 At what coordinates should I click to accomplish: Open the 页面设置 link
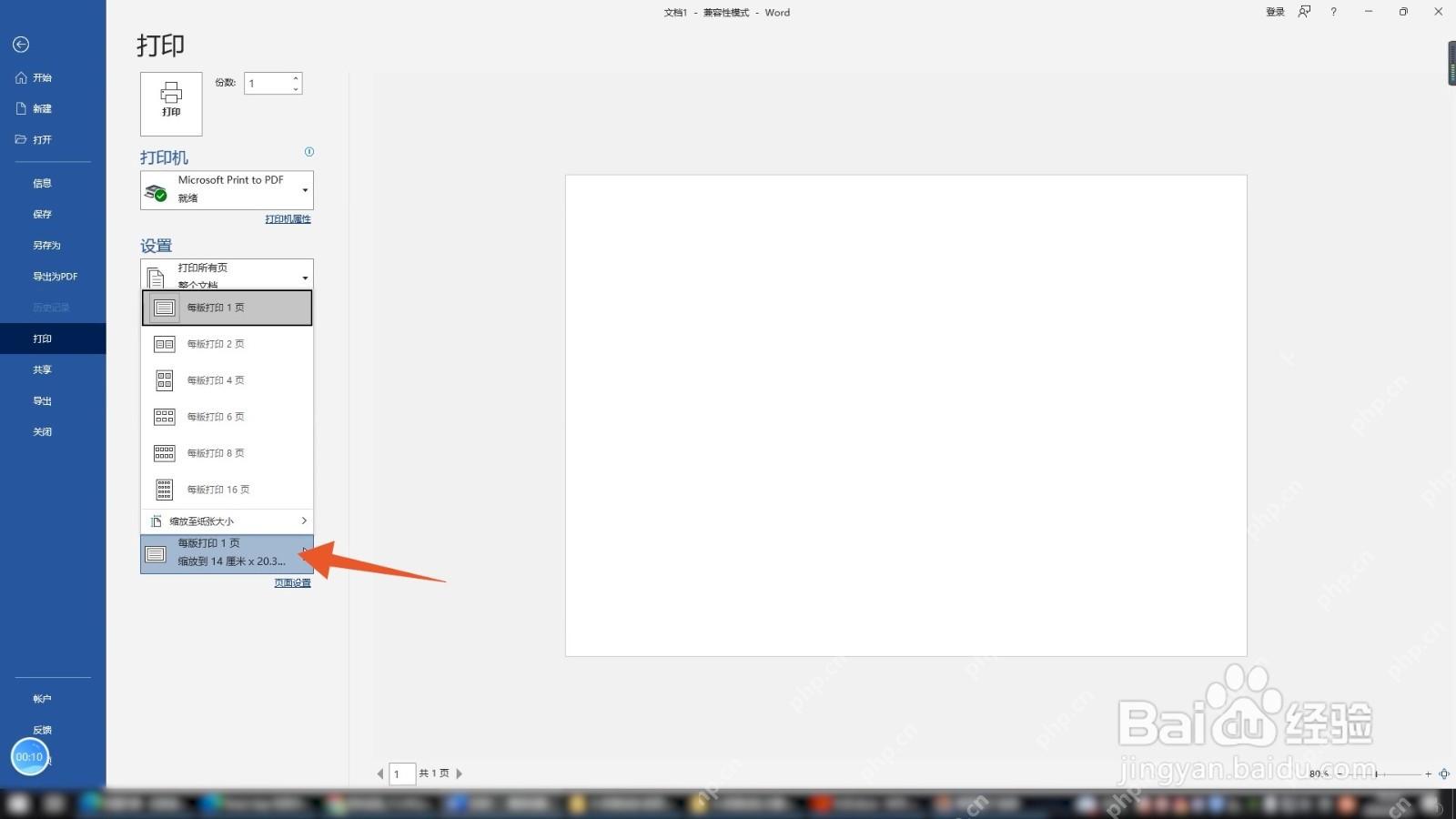pos(292,583)
